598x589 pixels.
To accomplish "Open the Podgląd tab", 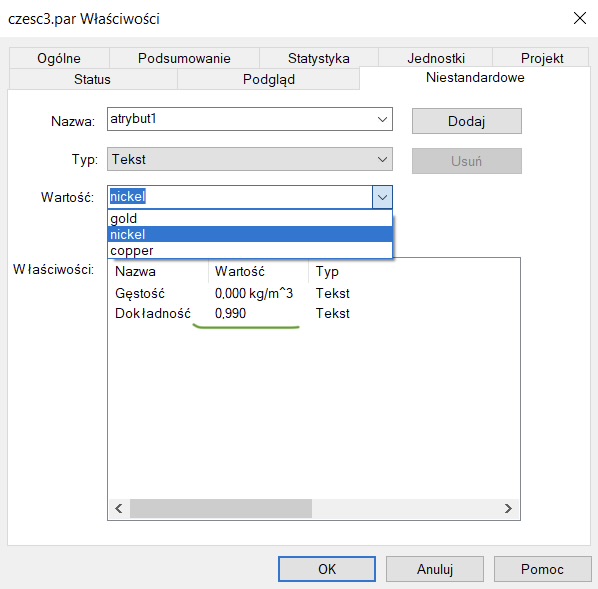I will pyautogui.click(x=268, y=79).
